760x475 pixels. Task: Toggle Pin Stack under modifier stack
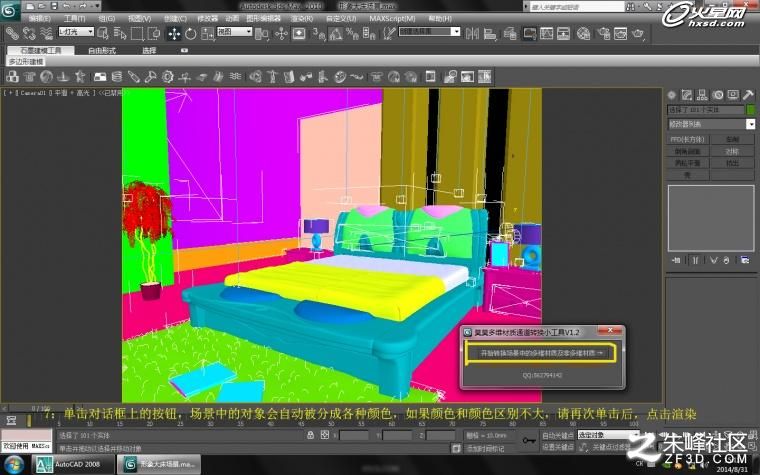[x=677, y=260]
